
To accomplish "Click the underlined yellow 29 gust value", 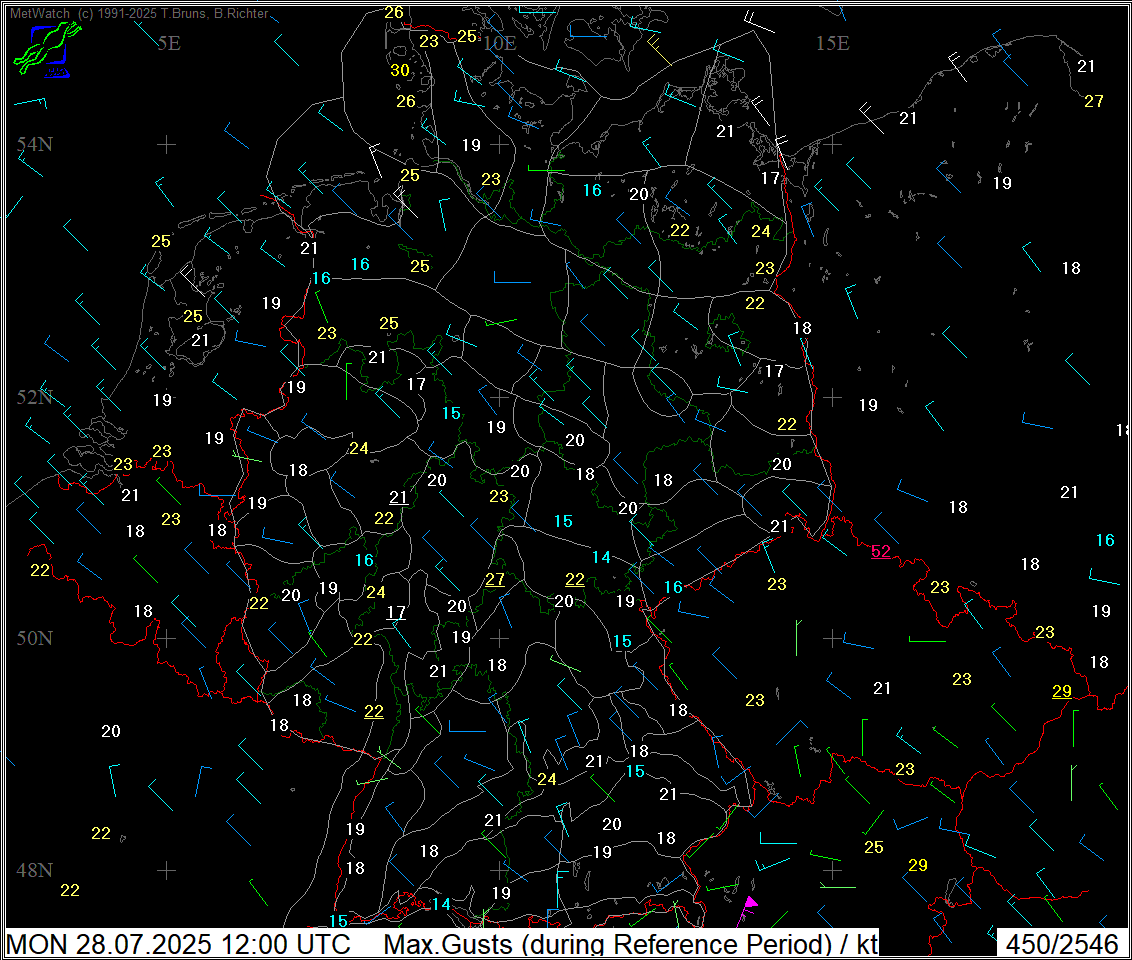I will pos(1062,691).
